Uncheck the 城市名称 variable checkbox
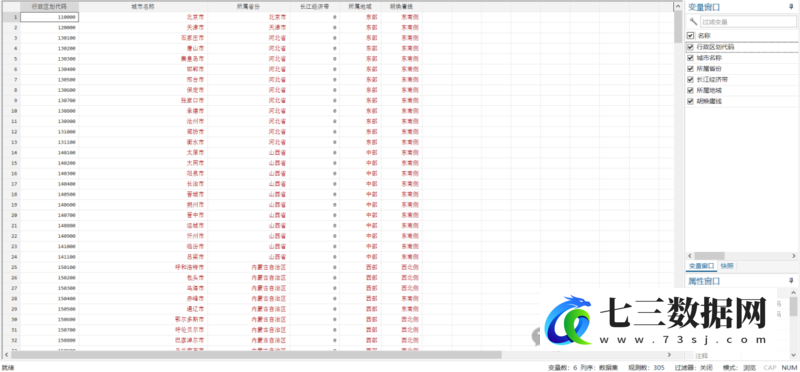This screenshot has width=800, height=372. pyautogui.click(x=690, y=58)
